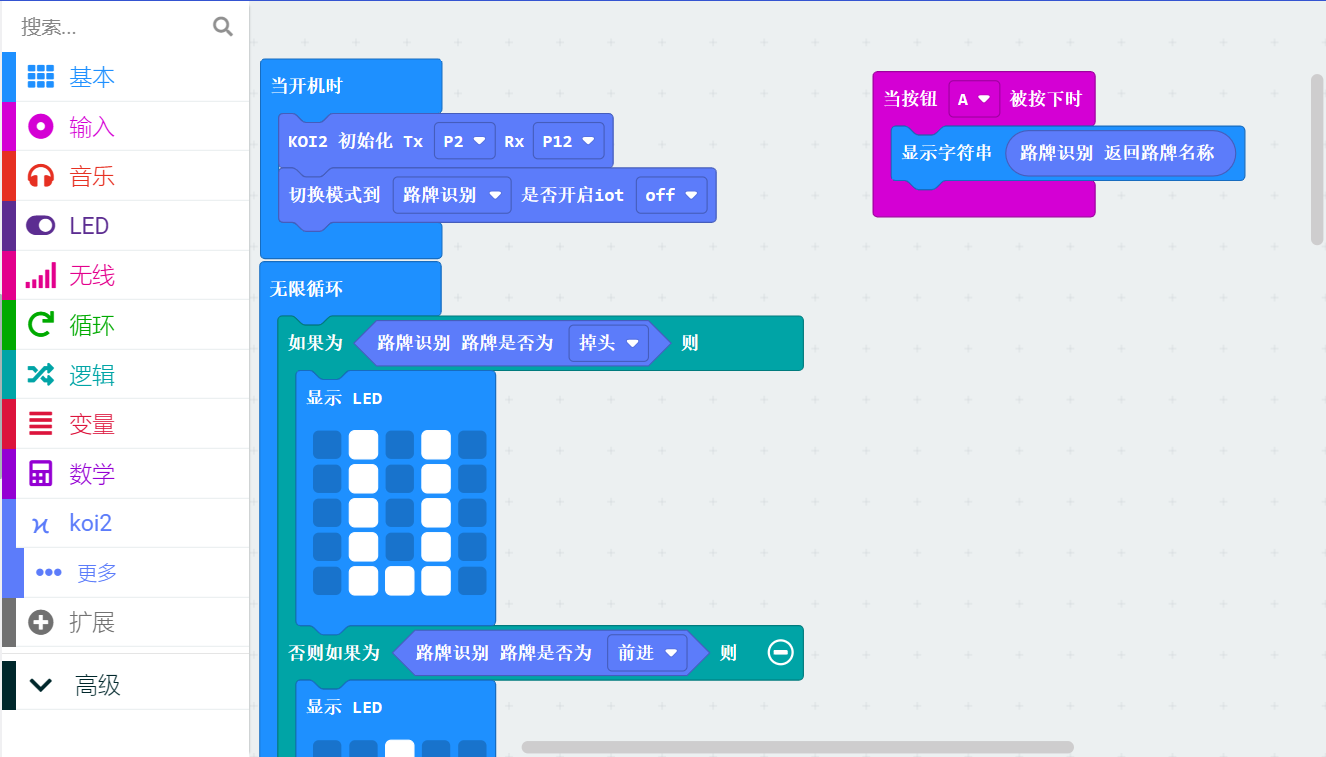The width and height of the screenshot is (1326, 757).
Task: Click the 否则如果为 label
Action: point(334,652)
